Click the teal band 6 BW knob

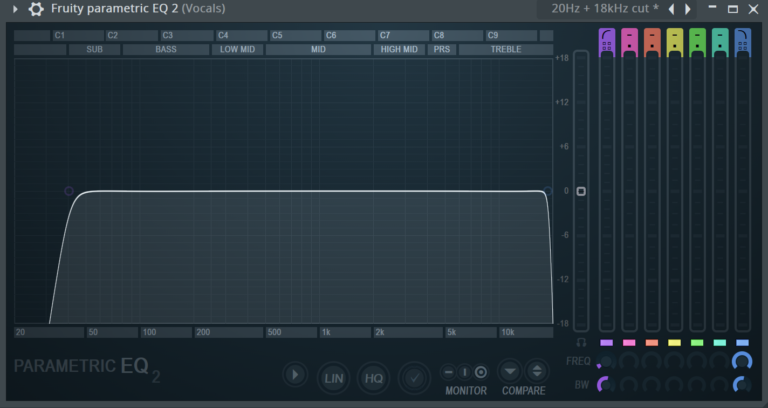[x=720, y=385]
